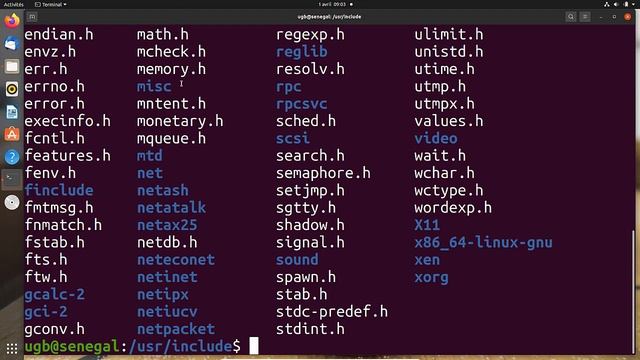The height and width of the screenshot is (360, 640).
Task: Click the reglib directory name
Action: tap(302, 52)
